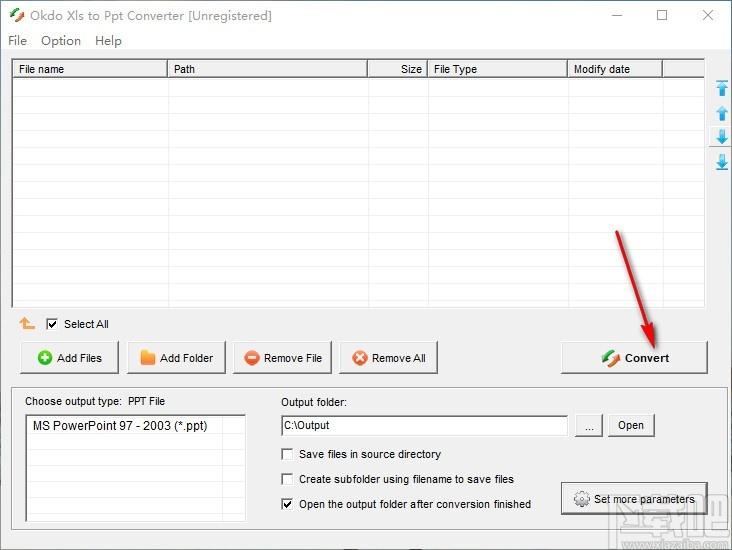Toggle the Select All checkbox

[x=52, y=324]
